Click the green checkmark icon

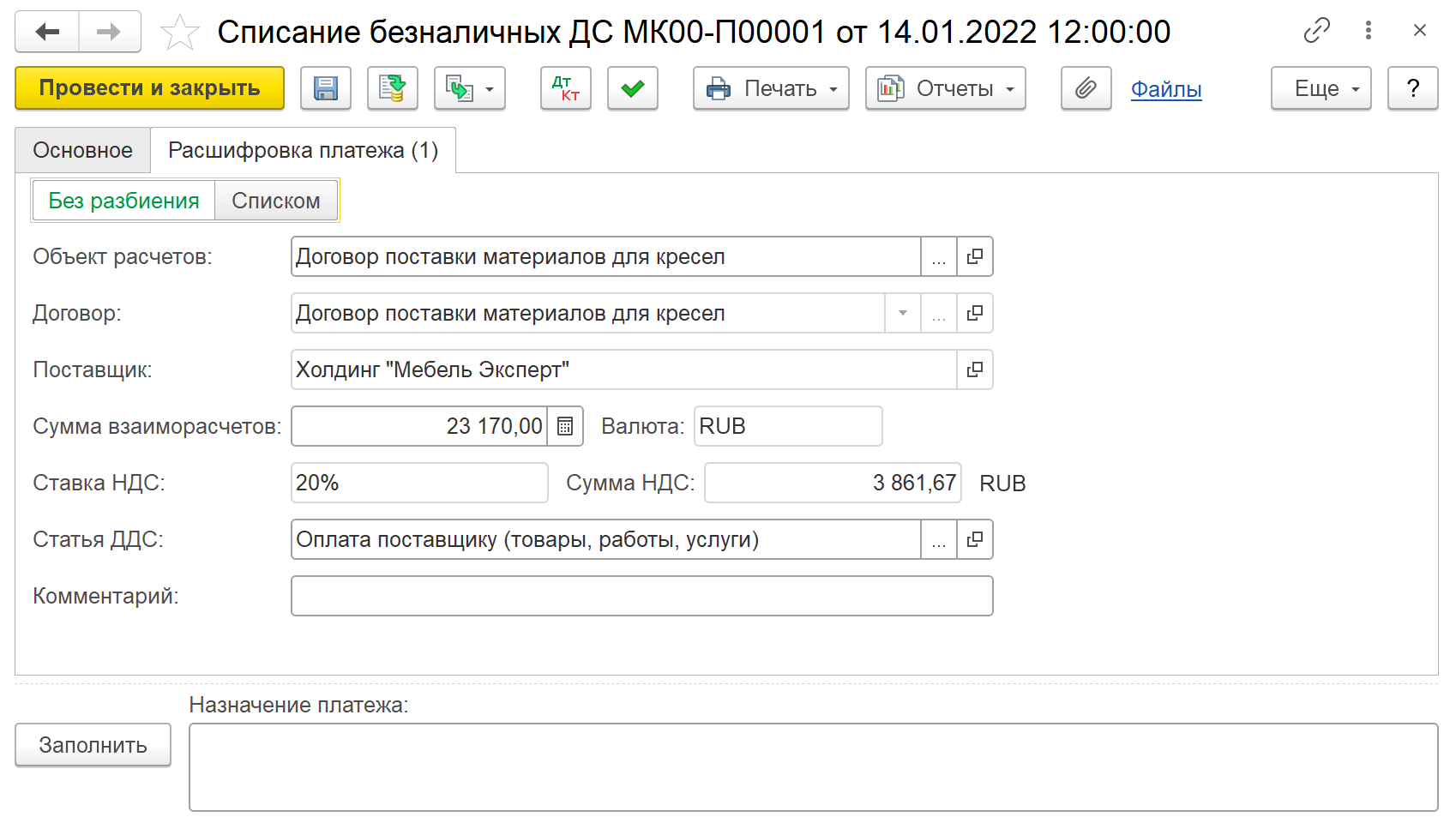click(x=633, y=88)
